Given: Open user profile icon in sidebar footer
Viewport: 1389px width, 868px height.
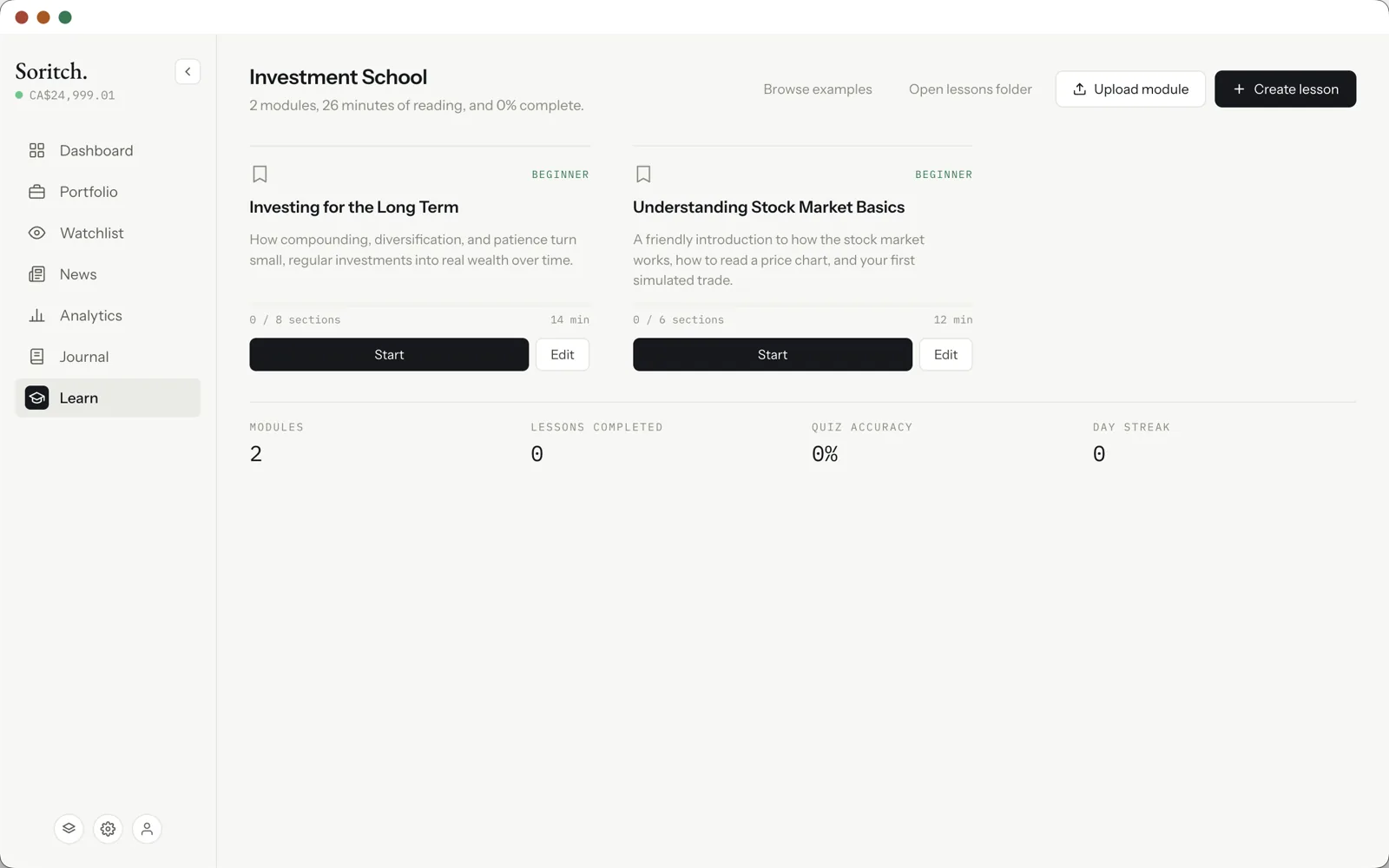Looking at the screenshot, I should [x=147, y=829].
